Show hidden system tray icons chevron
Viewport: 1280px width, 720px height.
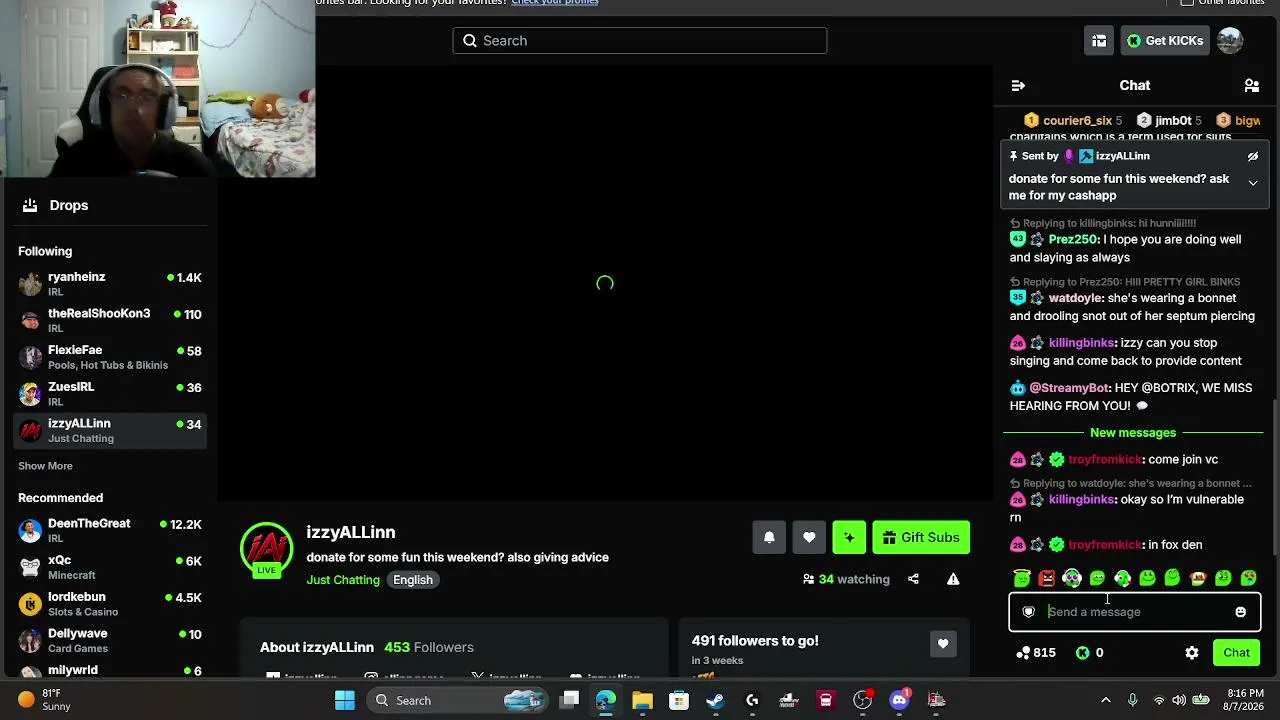tap(1105, 701)
